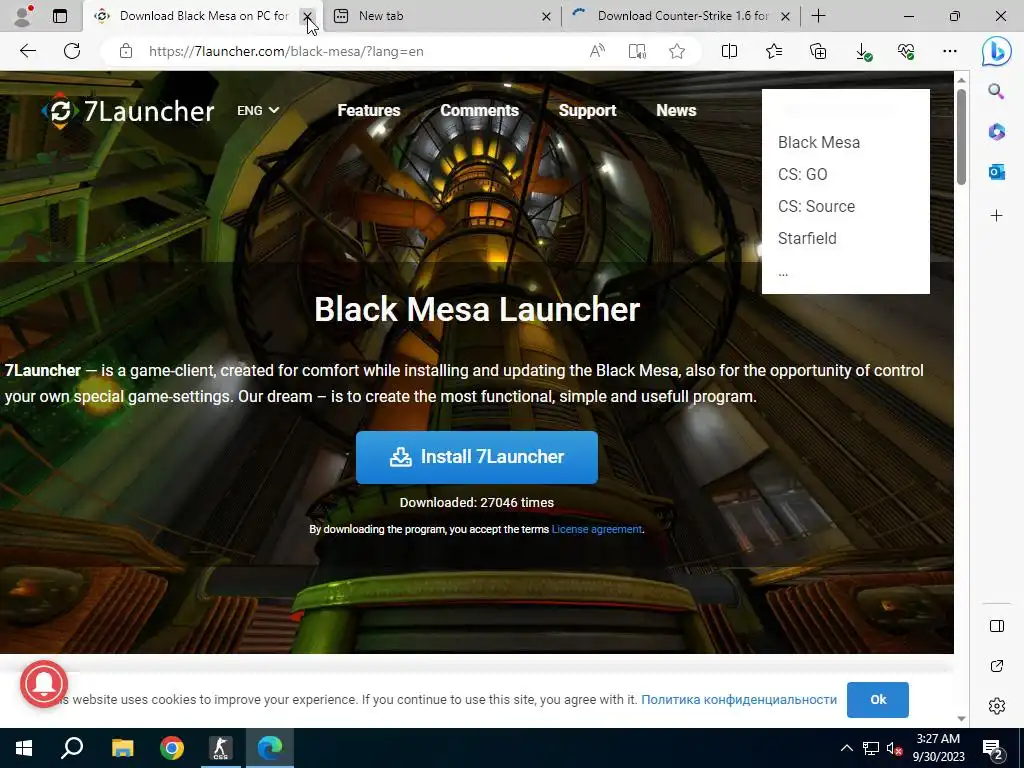Click the open in new window sidebar icon
This screenshot has width=1024, height=768.
(997, 666)
